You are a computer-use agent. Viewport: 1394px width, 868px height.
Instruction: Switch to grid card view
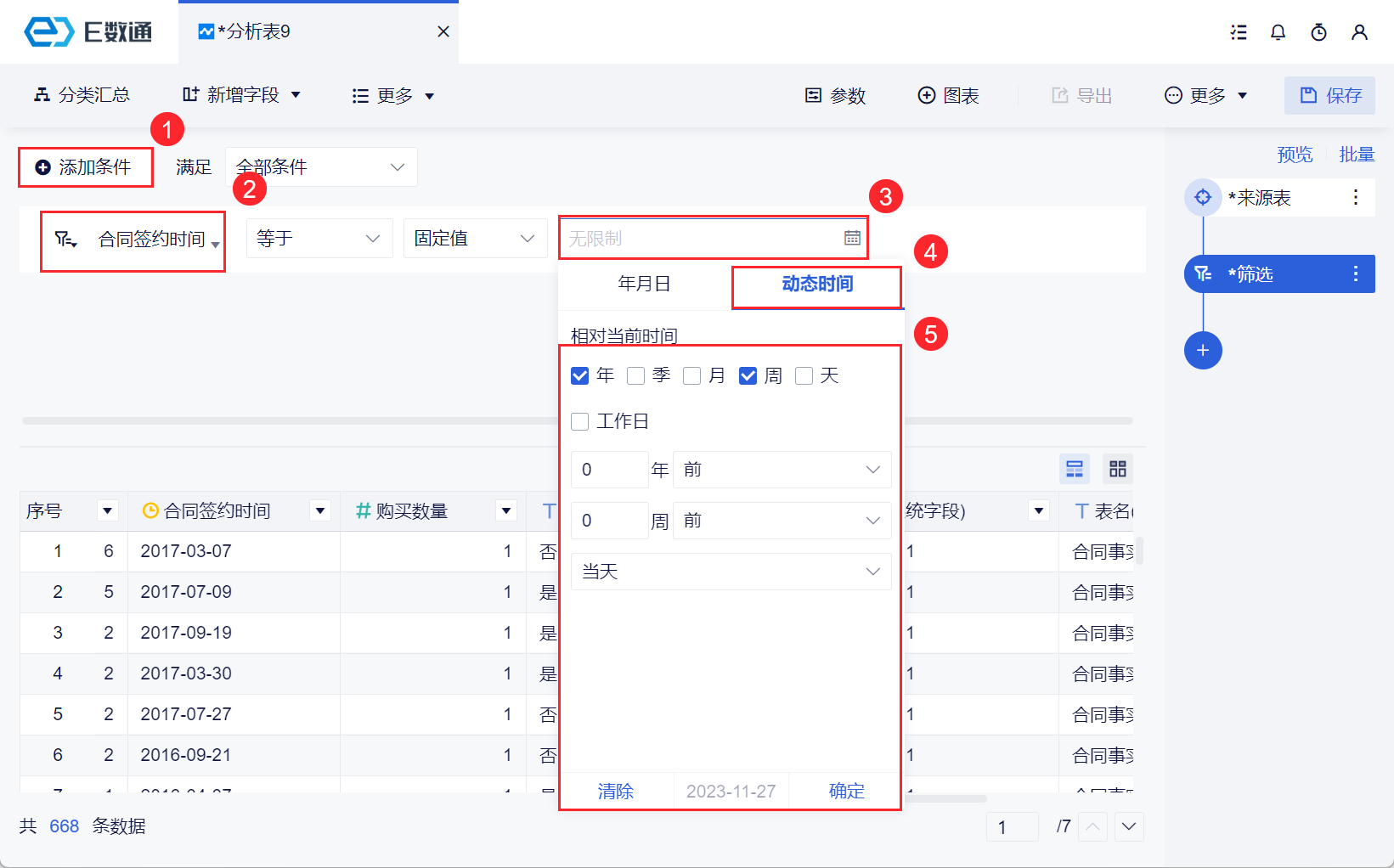point(1118,469)
